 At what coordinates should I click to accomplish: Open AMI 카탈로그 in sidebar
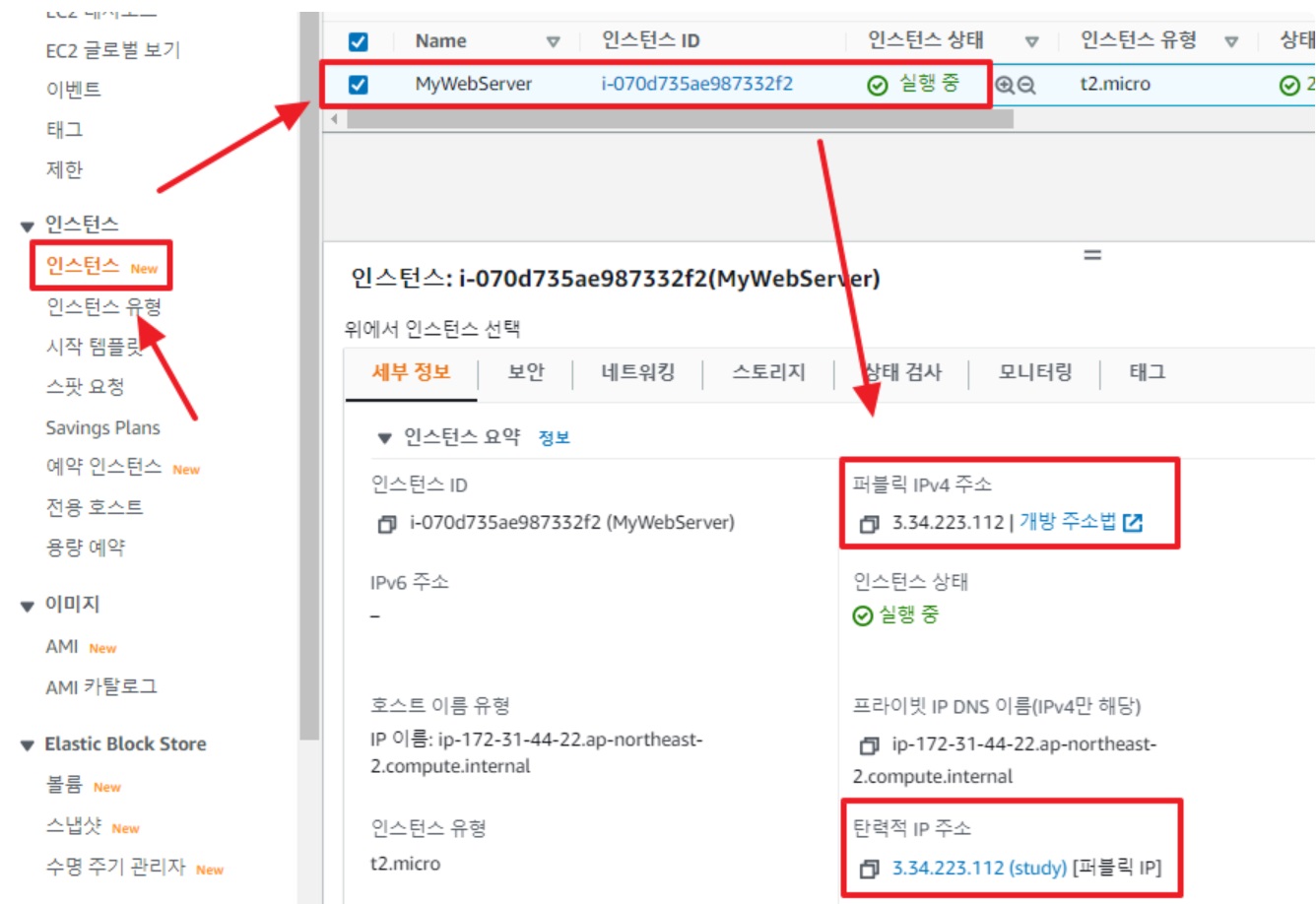point(100,686)
